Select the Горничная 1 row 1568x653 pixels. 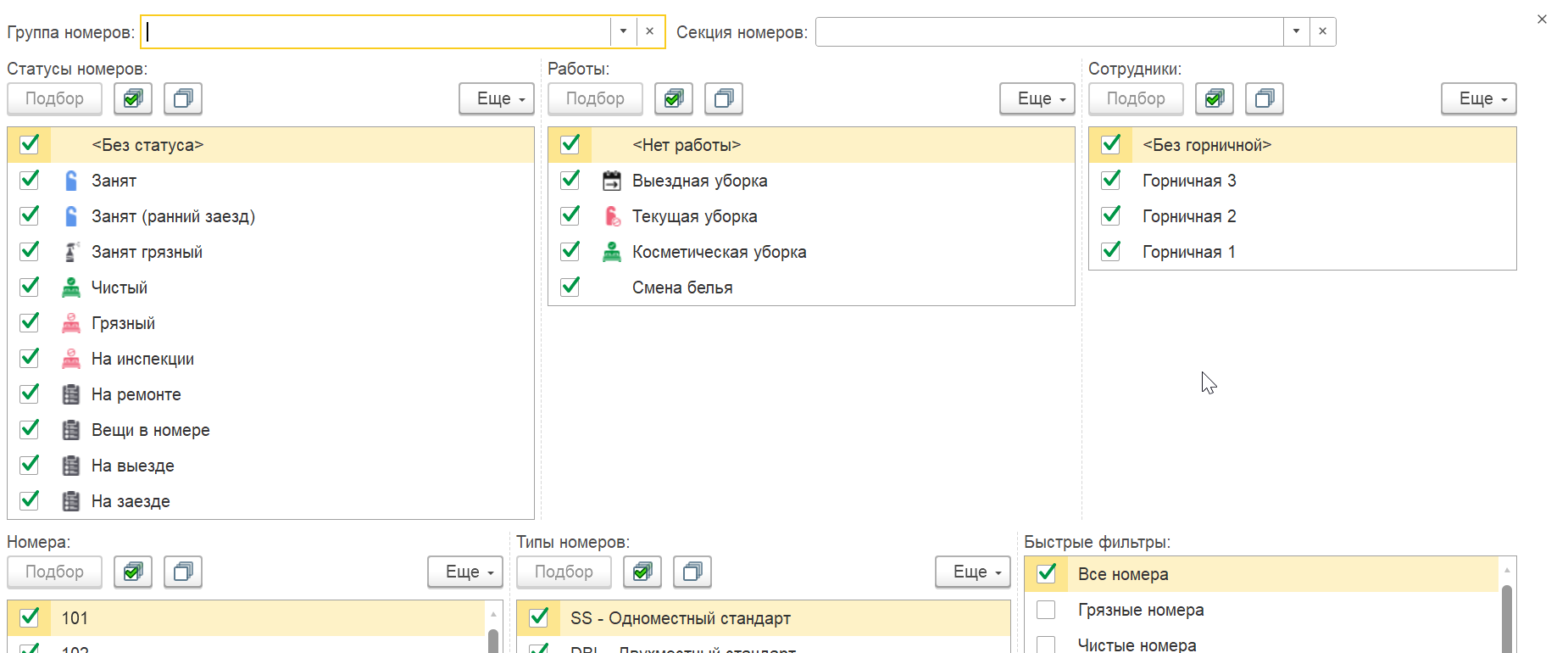(x=1303, y=252)
